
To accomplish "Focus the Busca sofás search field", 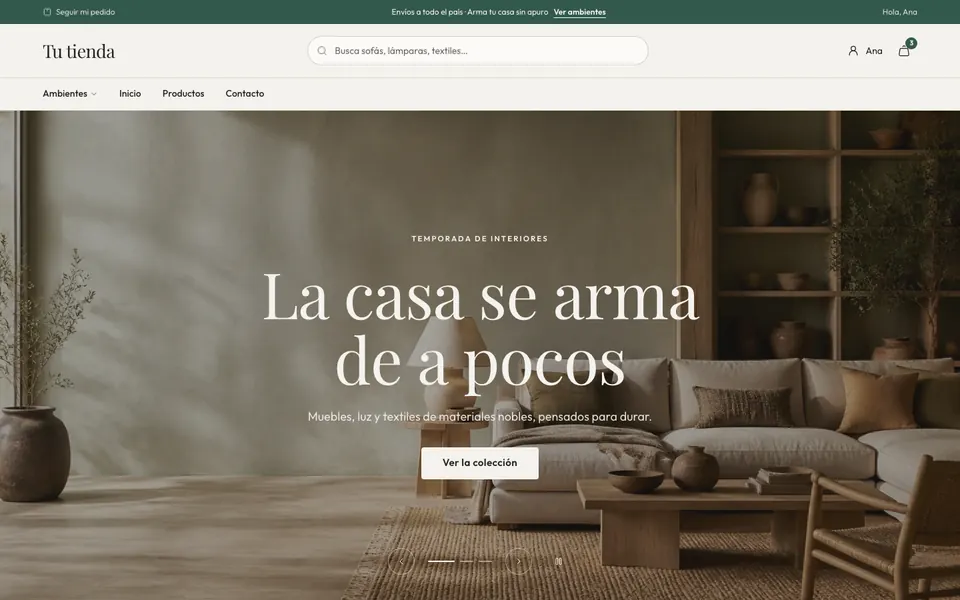I will coord(478,51).
